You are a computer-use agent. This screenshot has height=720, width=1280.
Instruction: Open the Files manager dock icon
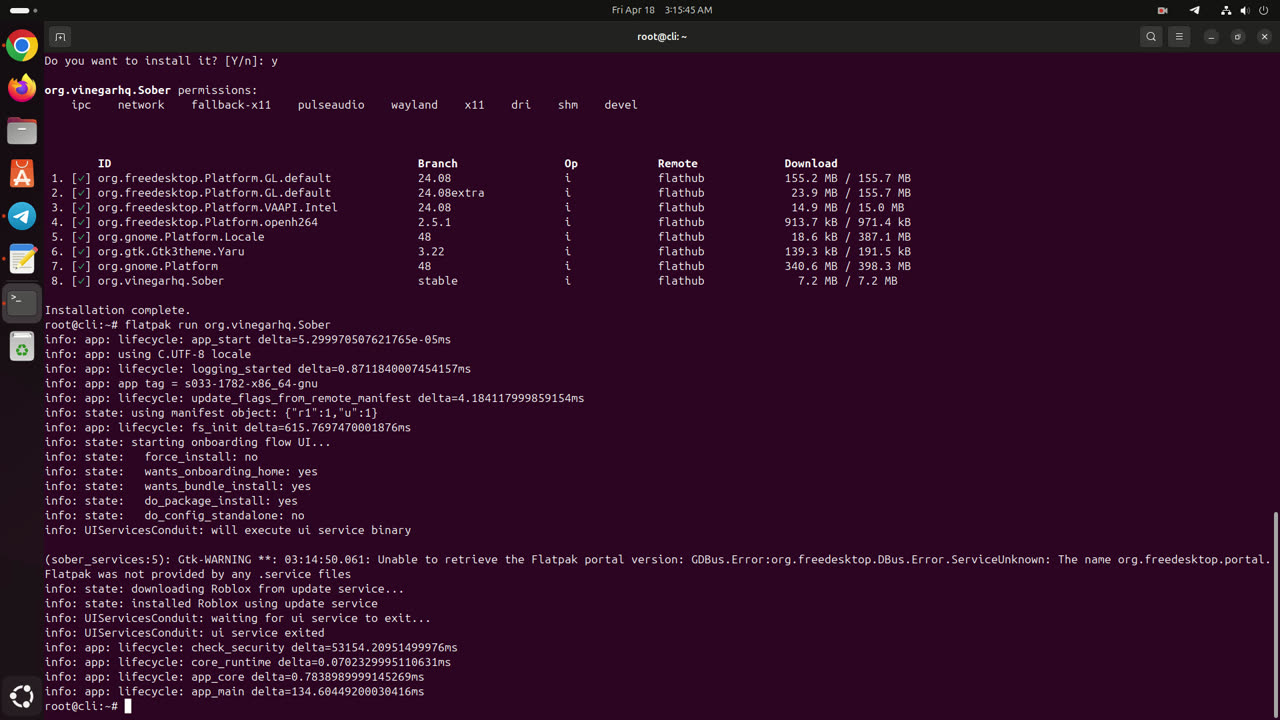click(22, 131)
